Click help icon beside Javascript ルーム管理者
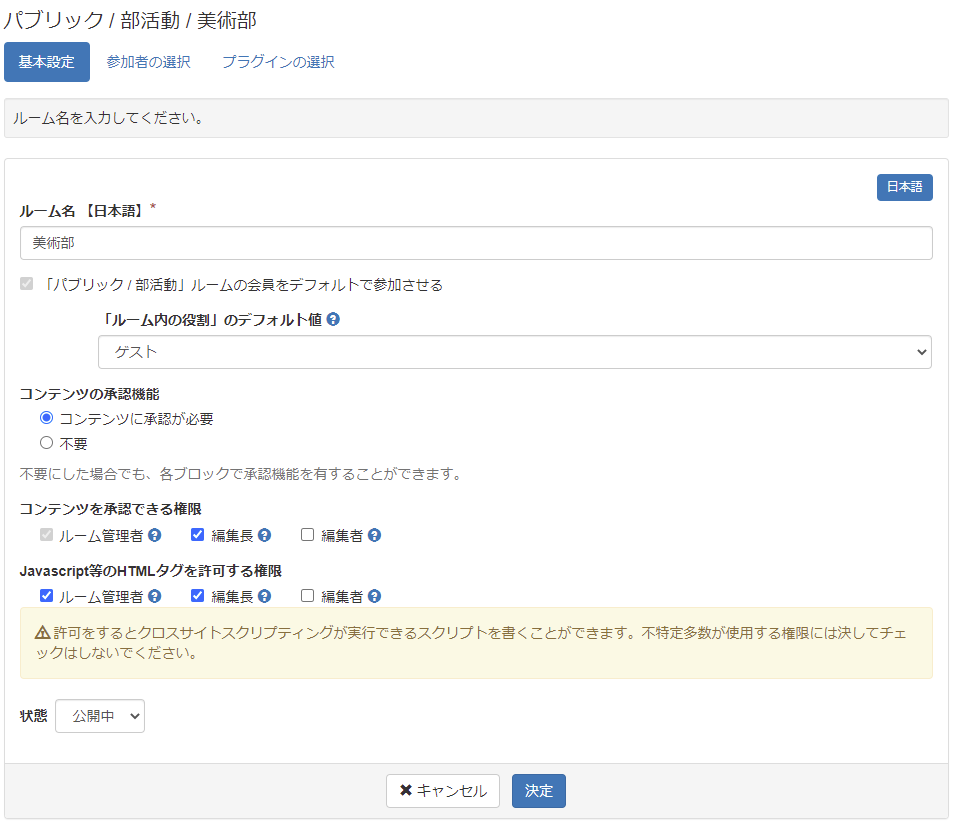Image resolution: width=970 pixels, height=830 pixels. click(x=155, y=597)
